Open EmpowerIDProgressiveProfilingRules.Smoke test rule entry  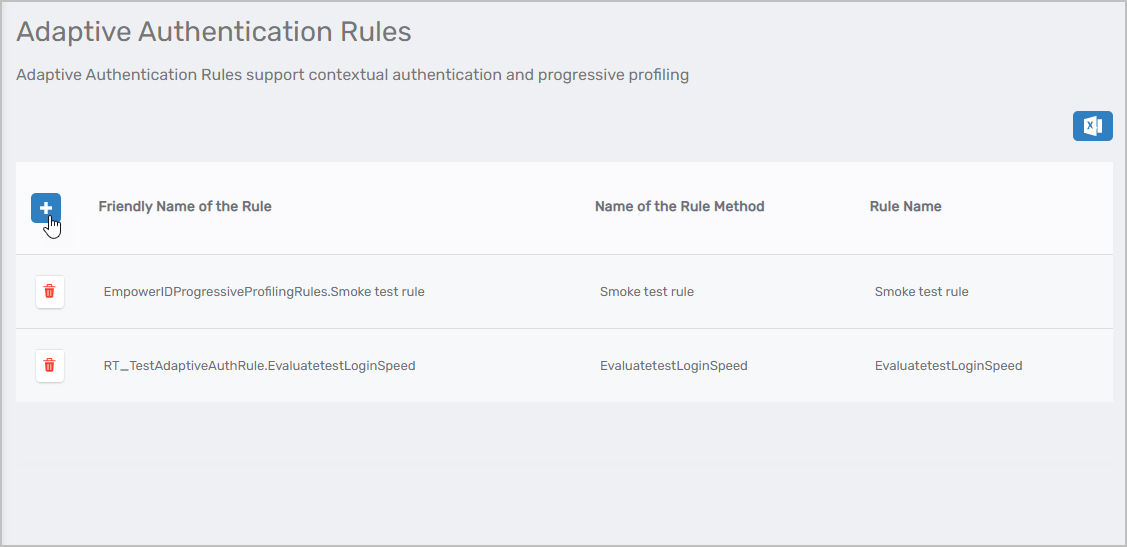264,292
